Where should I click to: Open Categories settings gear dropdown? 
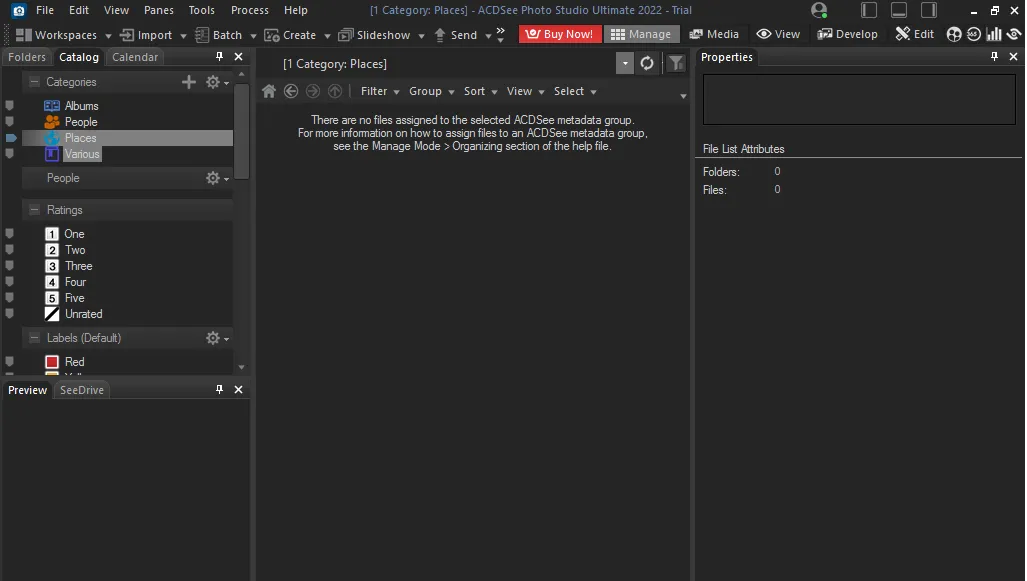tap(217, 82)
